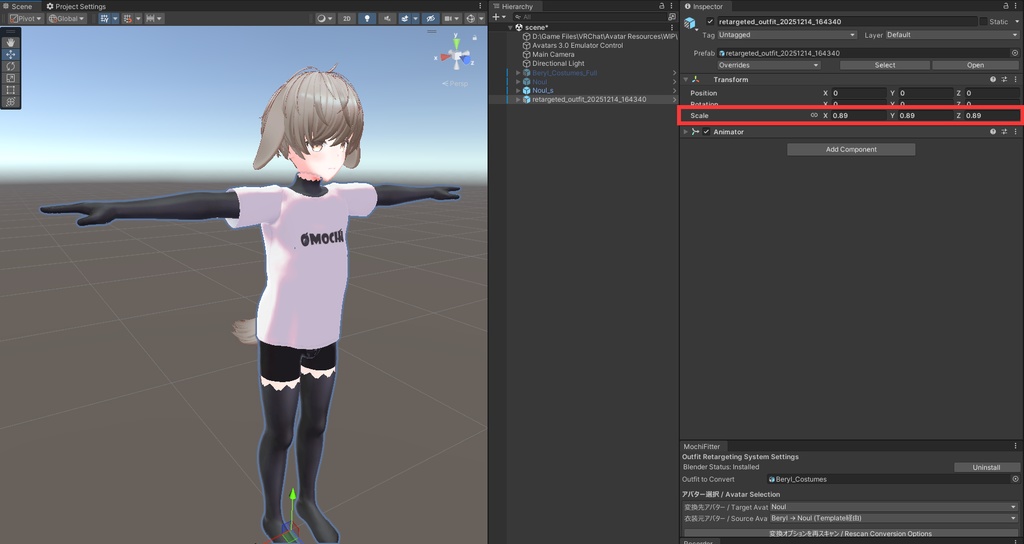Click the Add Component button
Image resolution: width=1024 pixels, height=544 pixels.
(851, 149)
